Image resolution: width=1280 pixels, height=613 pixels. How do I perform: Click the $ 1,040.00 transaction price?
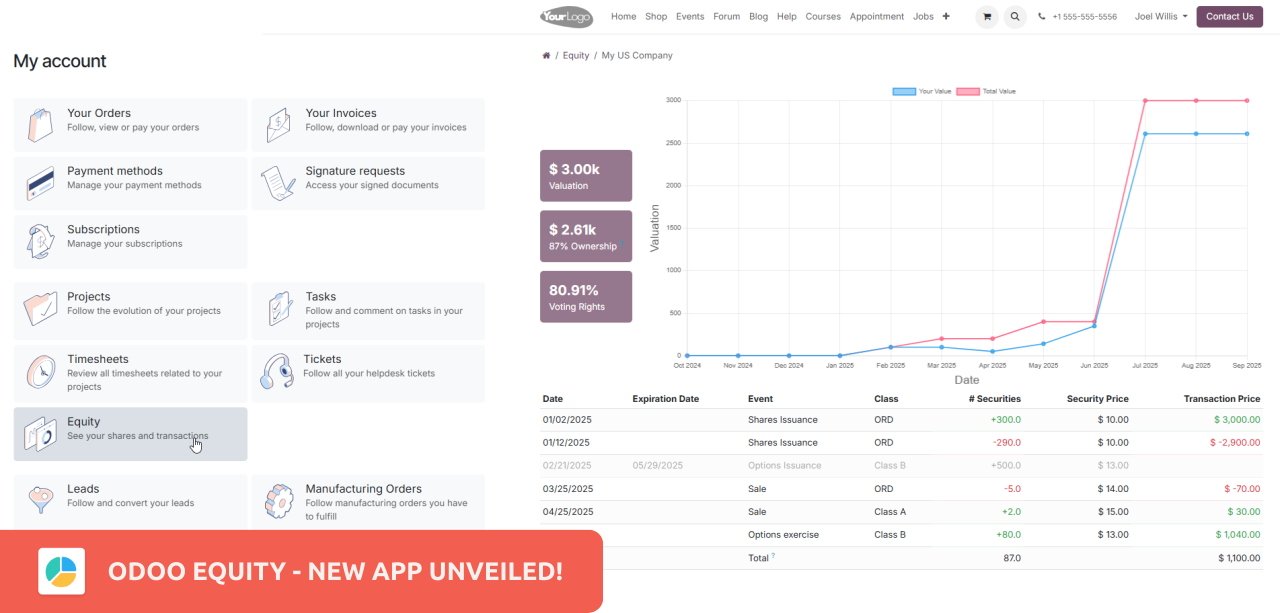coord(1237,535)
